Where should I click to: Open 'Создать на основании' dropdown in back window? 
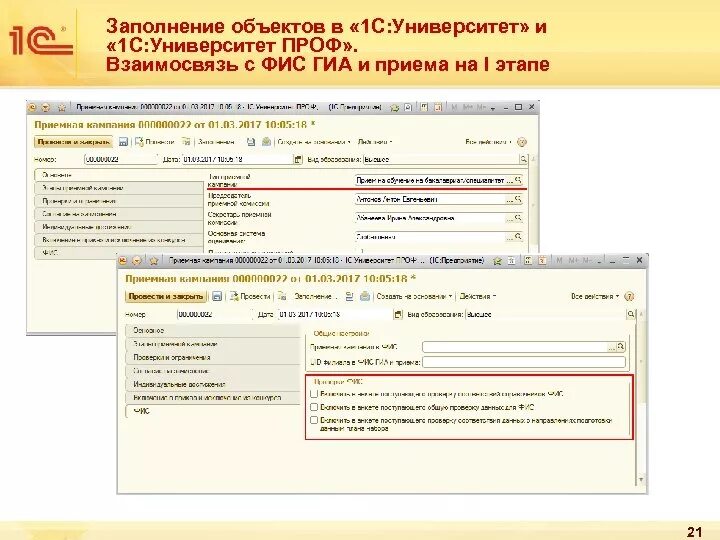coord(314,142)
